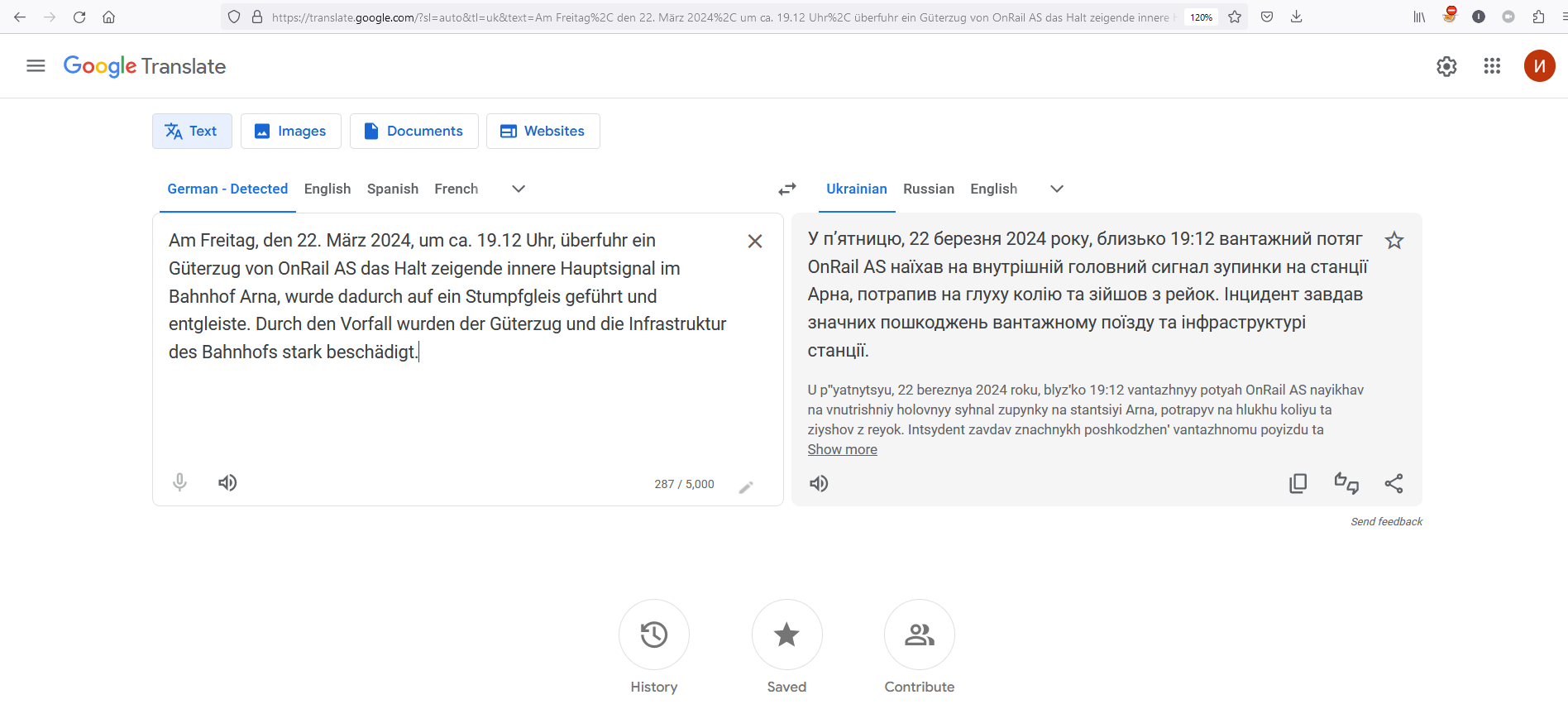Viewport: 1568px width, 709px height.
Task: Swap source and target languages
Action: coord(786,189)
